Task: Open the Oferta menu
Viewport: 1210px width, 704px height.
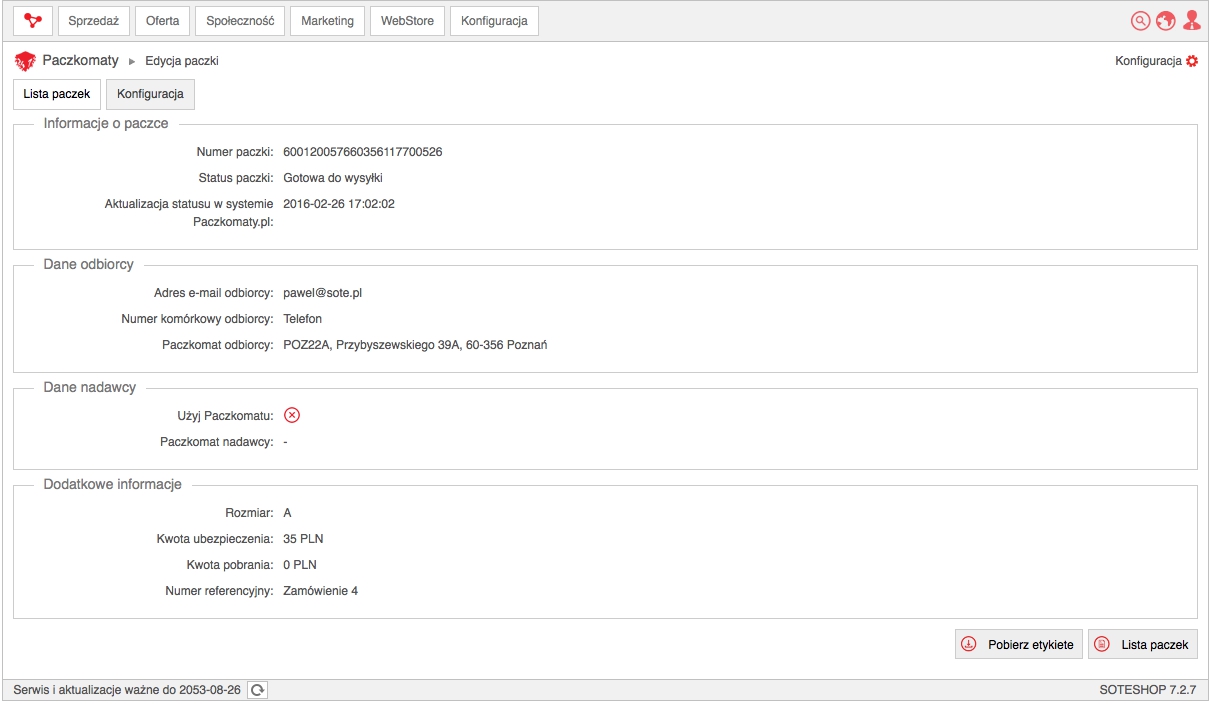Action: click(x=162, y=21)
